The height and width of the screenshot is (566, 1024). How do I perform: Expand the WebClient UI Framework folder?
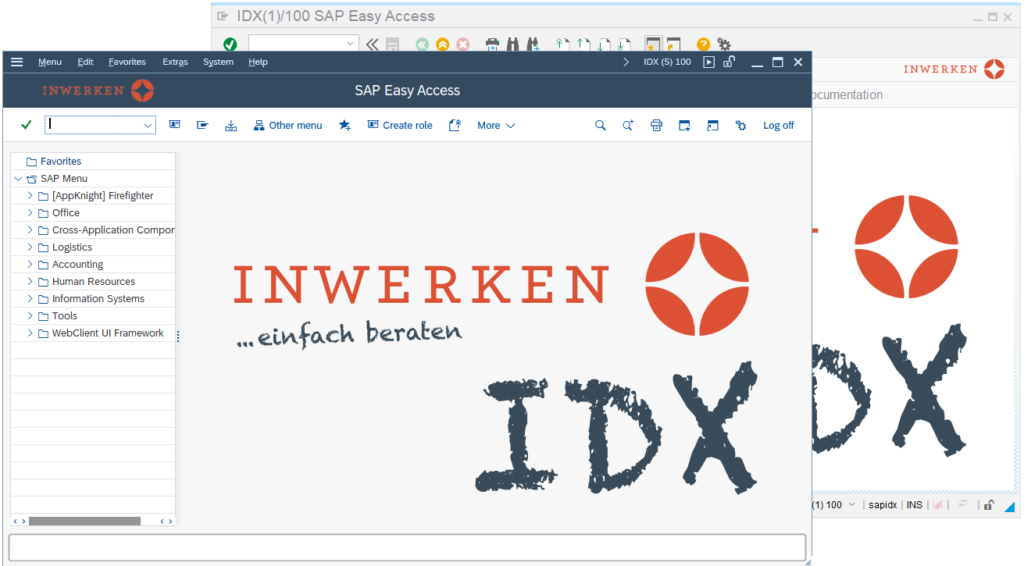click(30, 332)
